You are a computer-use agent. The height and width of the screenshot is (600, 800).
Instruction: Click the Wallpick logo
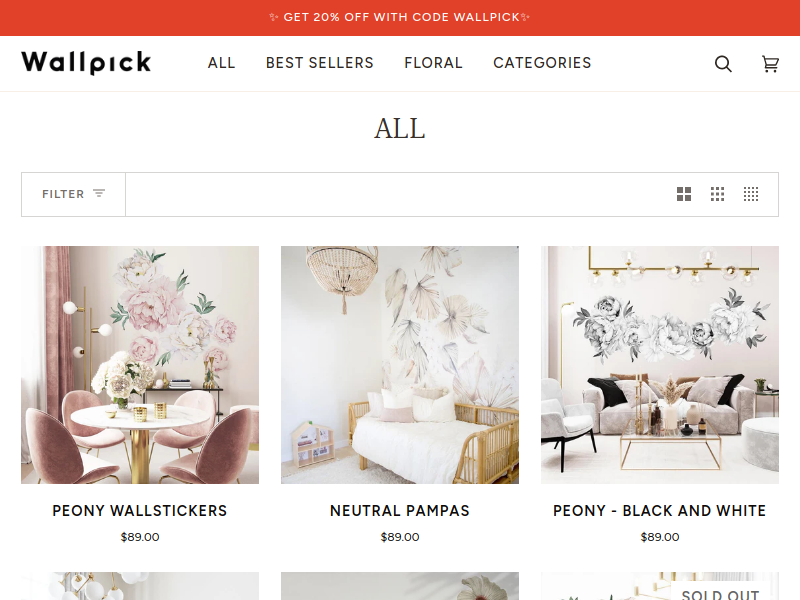point(86,63)
